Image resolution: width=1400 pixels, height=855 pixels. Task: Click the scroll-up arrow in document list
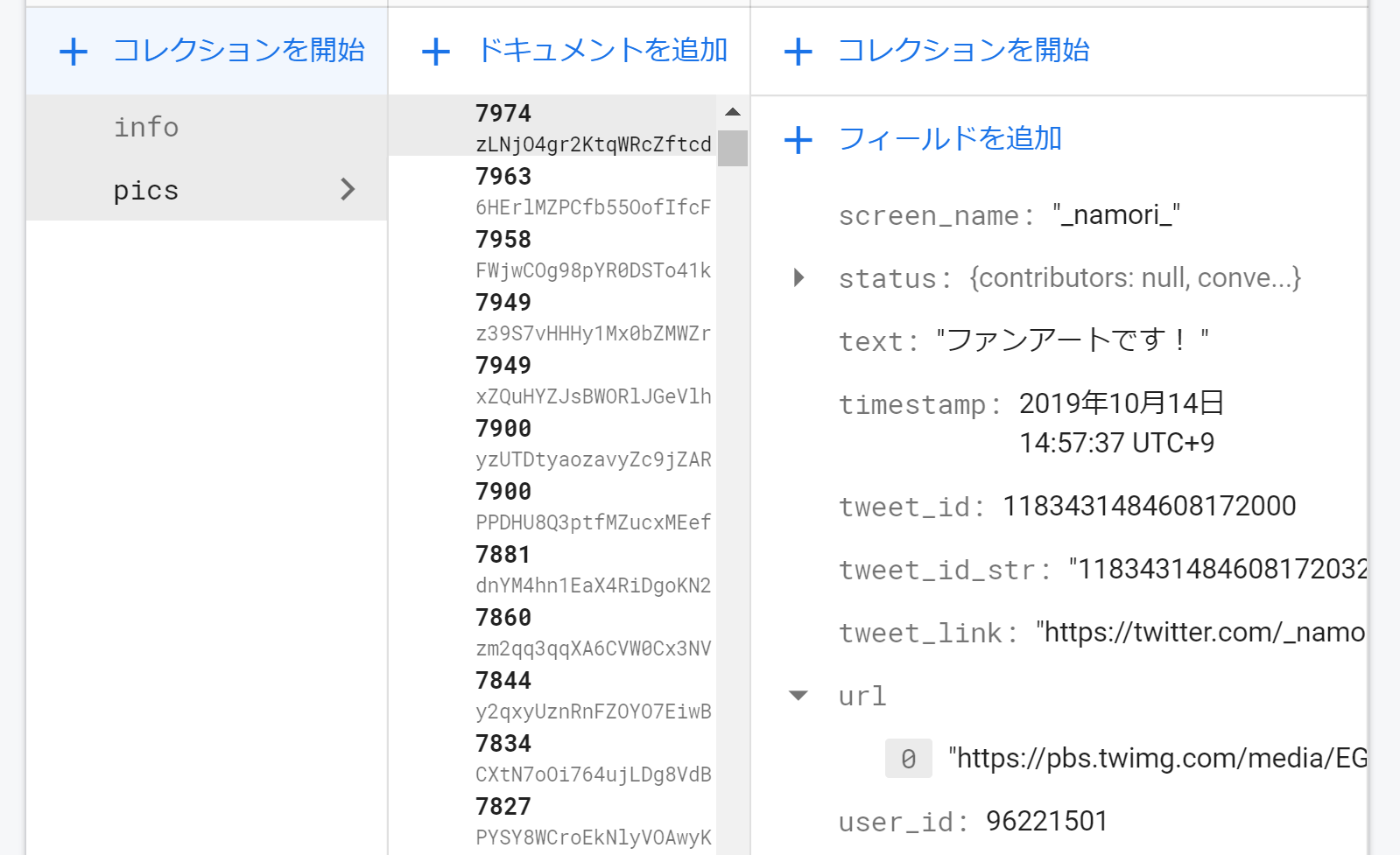coord(733,112)
